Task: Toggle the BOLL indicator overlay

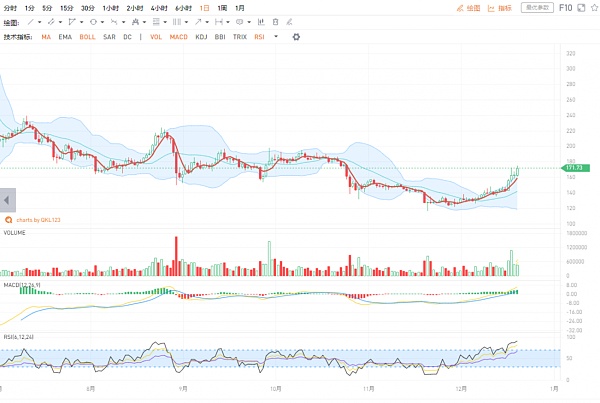Action: pos(87,36)
